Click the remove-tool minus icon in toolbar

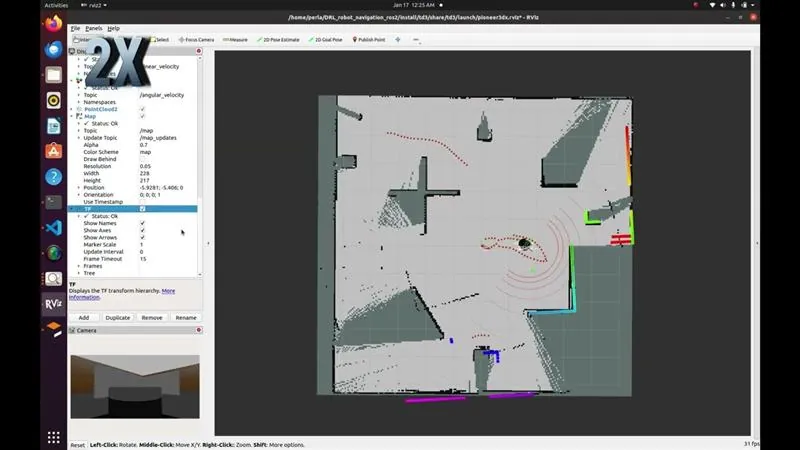(416, 40)
